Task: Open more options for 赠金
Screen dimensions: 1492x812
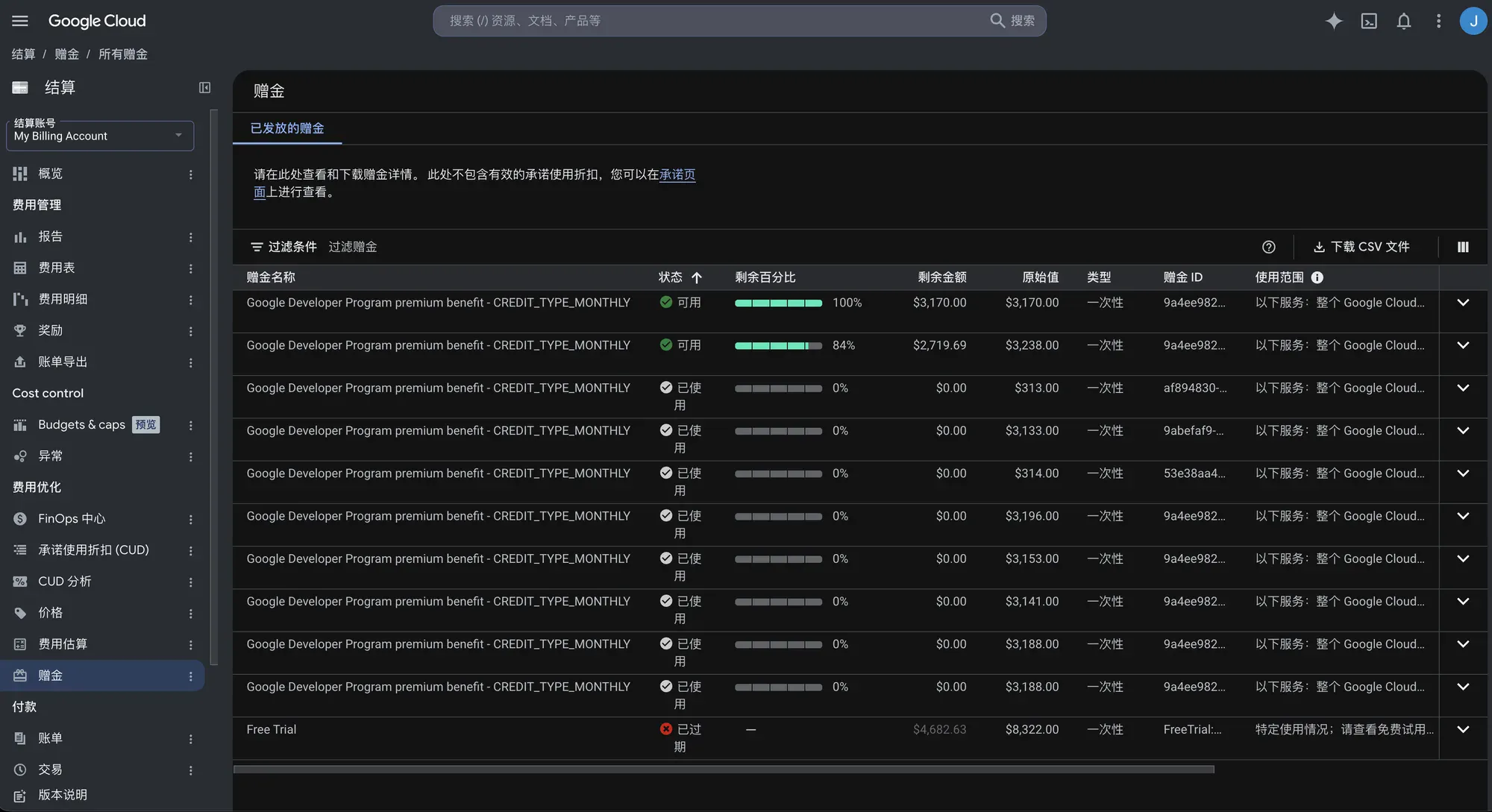Action: [191, 676]
